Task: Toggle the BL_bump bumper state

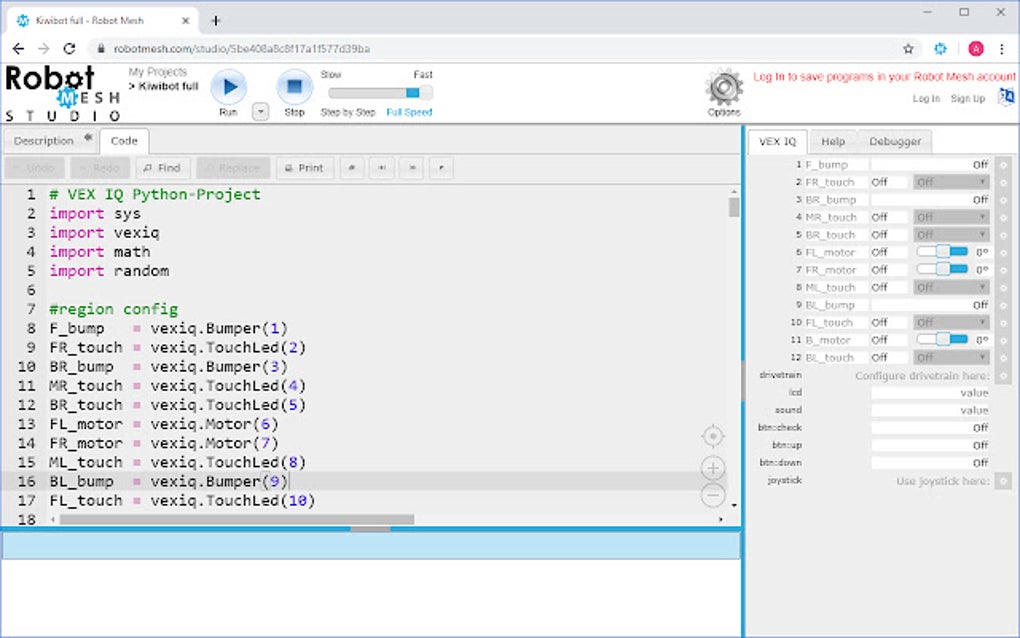Action: tap(981, 304)
